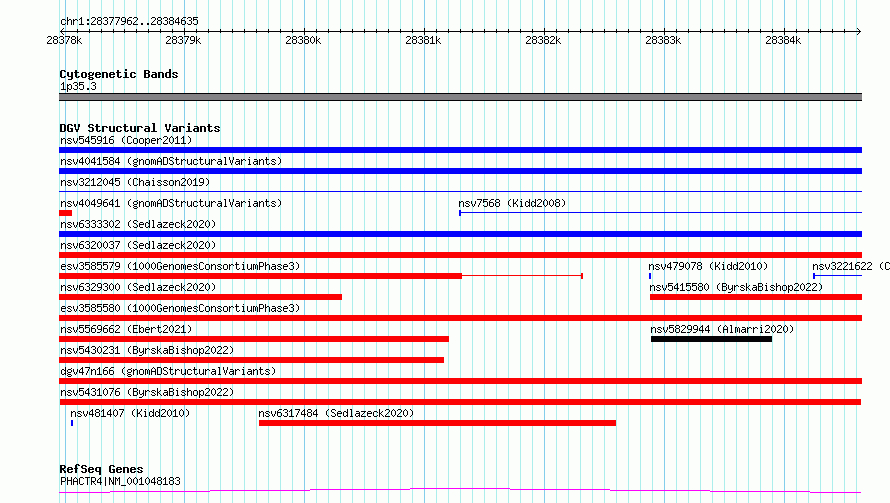Click the red nsv5569662 variant bar
Image resolution: width=890 pixels, height=503 pixels.
click(254, 339)
